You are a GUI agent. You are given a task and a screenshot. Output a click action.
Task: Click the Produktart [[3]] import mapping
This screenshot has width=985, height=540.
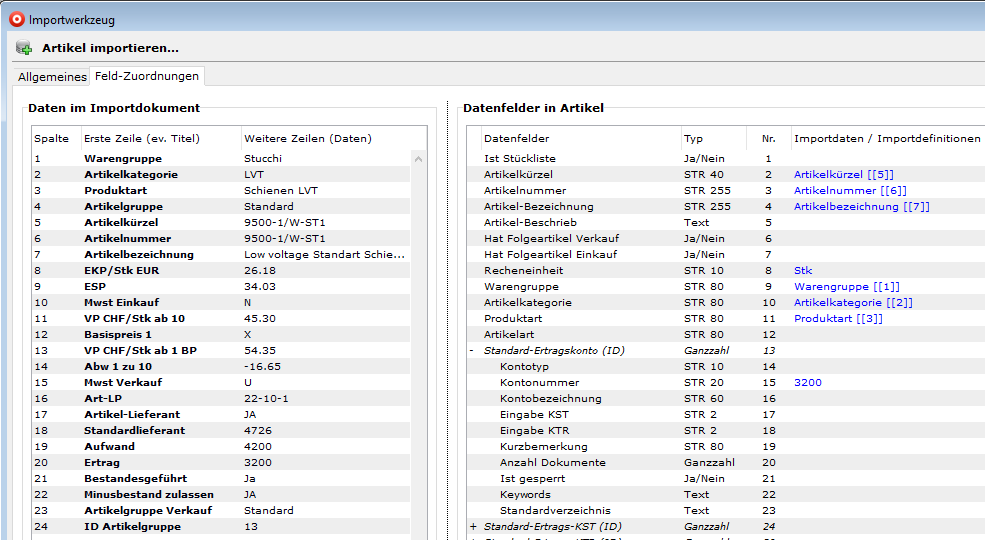click(838, 319)
